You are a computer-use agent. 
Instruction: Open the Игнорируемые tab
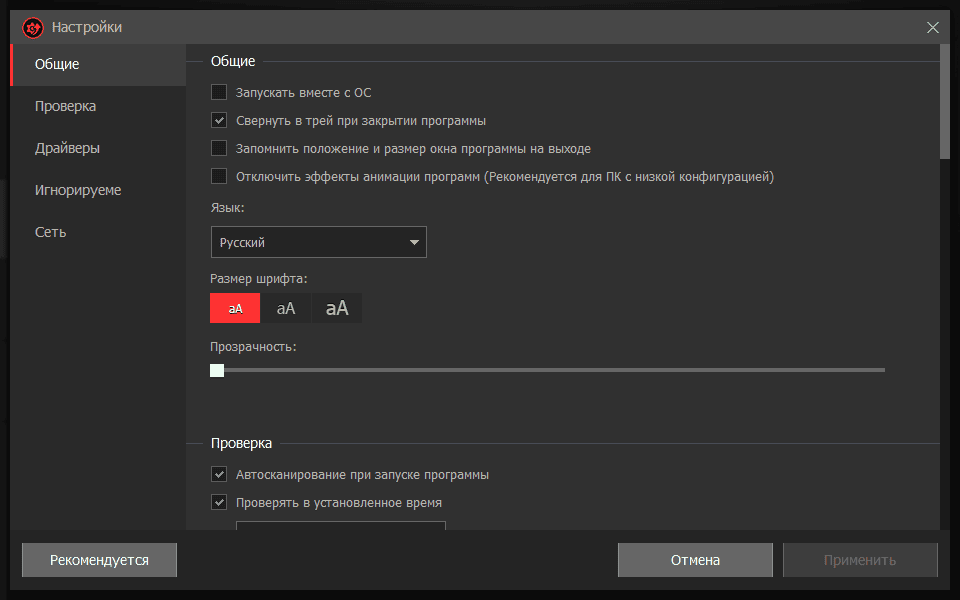[x=78, y=191]
